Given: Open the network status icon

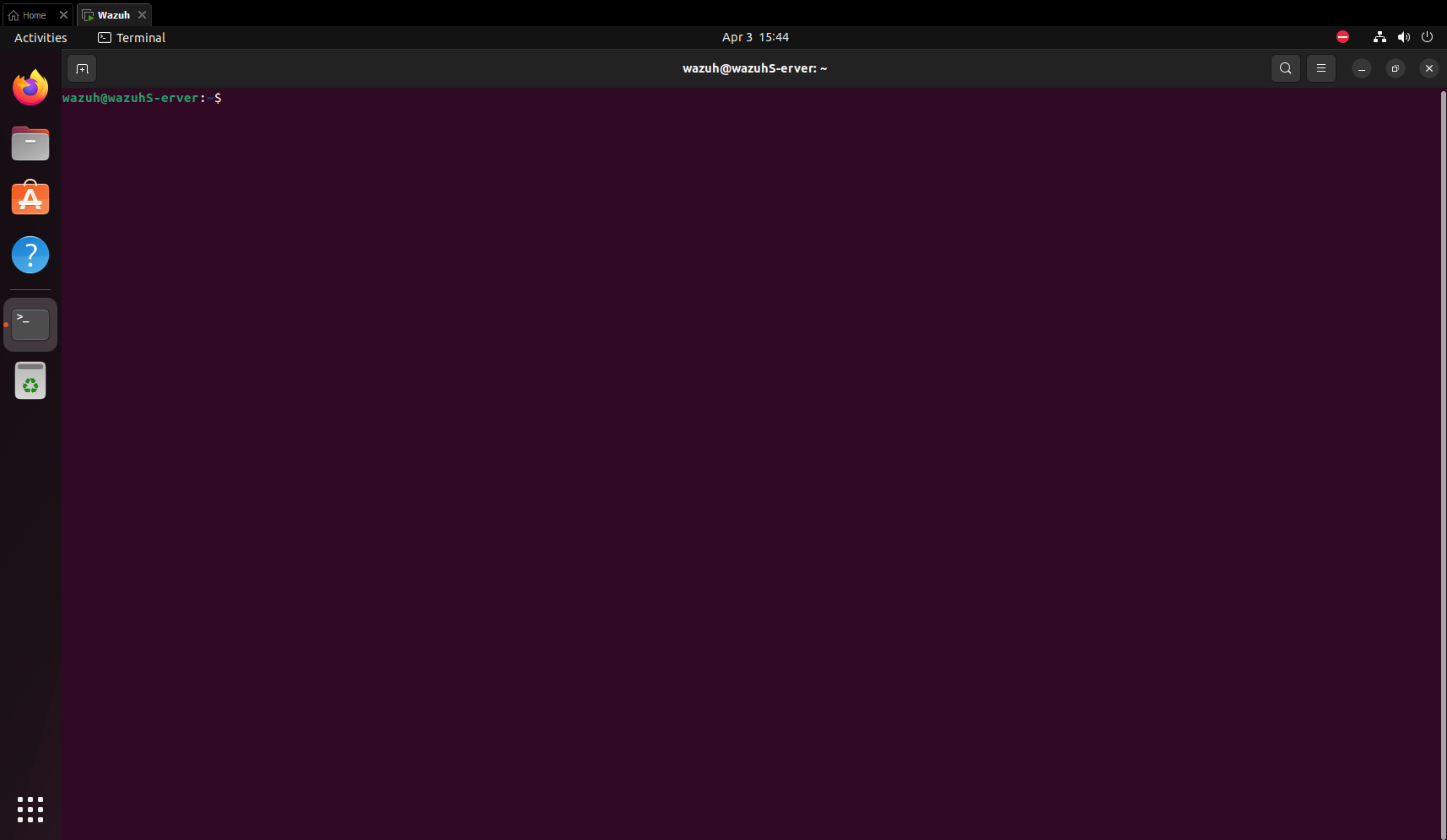Looking at the screenshot, I should click(x=1380, y=37).
